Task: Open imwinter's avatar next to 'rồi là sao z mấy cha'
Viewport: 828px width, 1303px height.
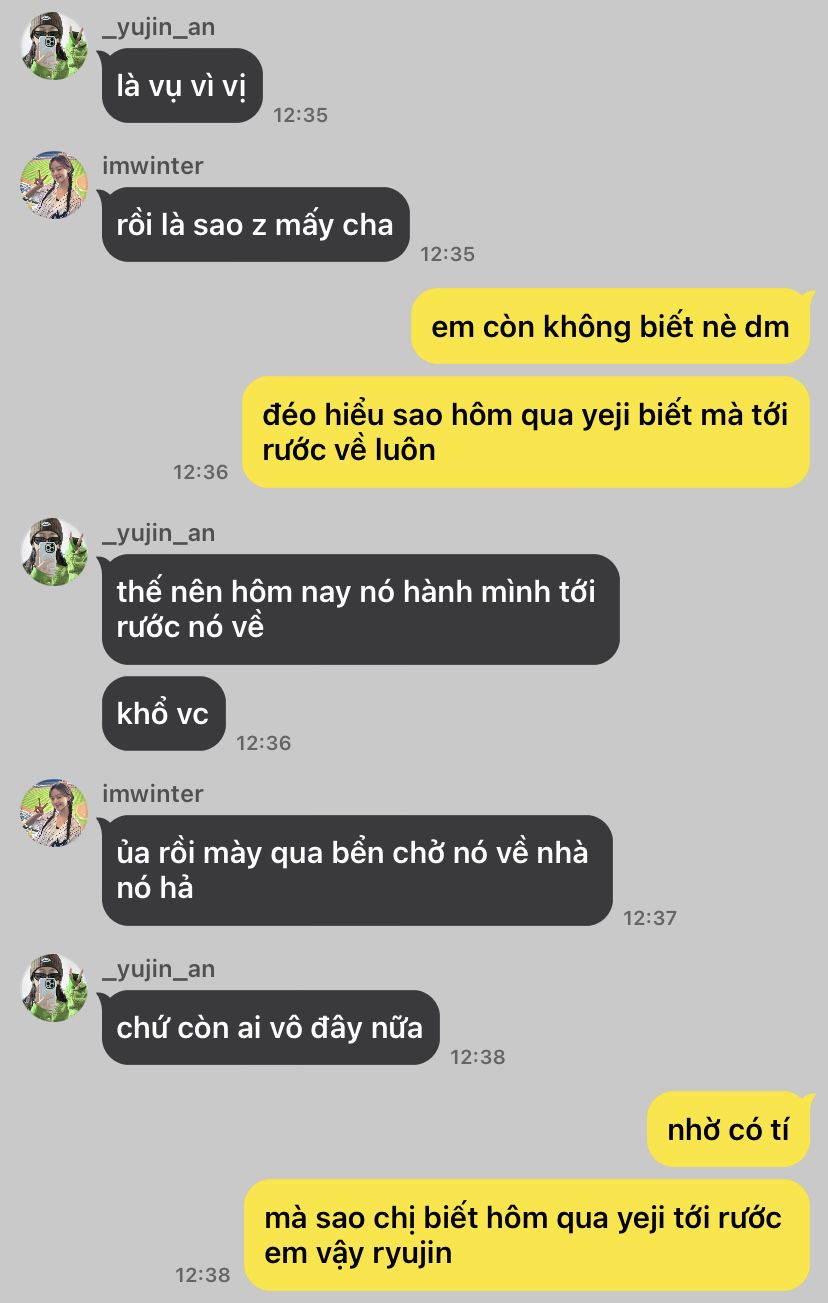Action: point(54,185)
